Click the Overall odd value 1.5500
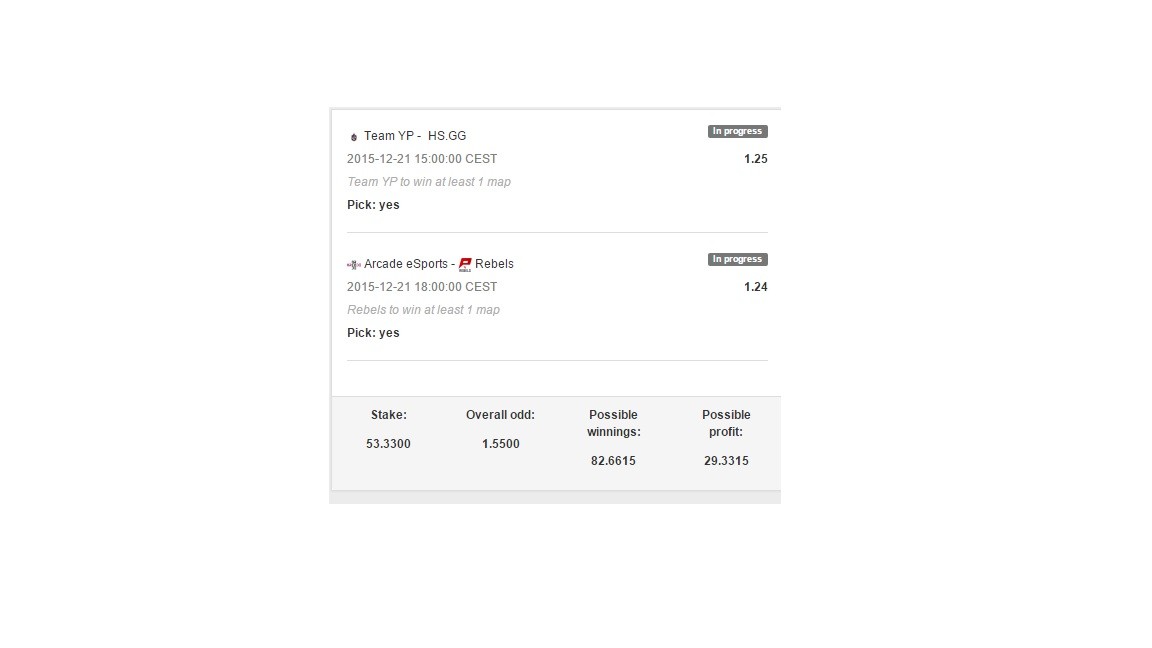1152x648 pixels. pos(500,444)
